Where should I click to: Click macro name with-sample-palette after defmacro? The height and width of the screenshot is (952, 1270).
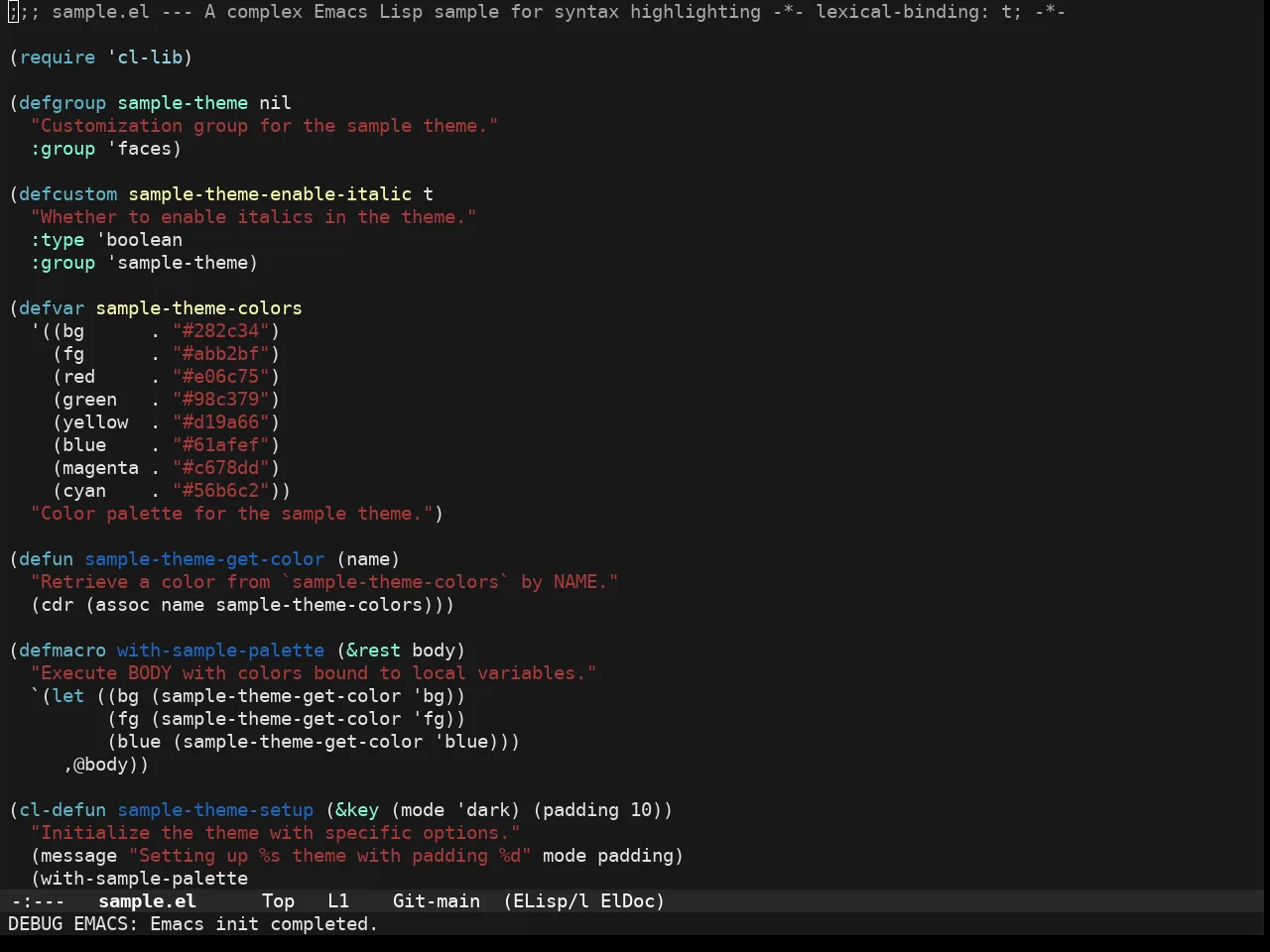(220, 650)
